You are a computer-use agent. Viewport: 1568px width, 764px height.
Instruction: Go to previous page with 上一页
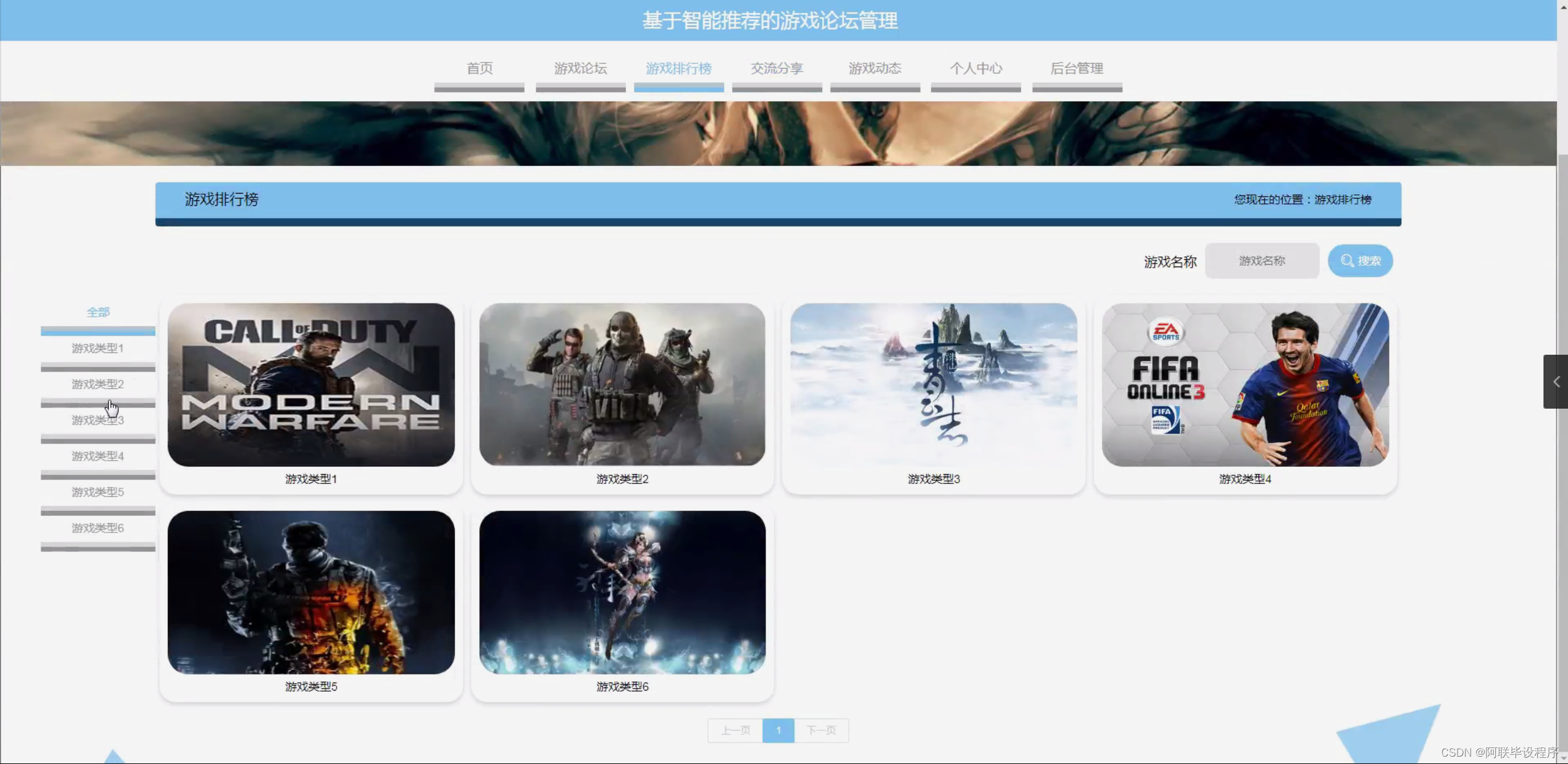click(736, 730)
